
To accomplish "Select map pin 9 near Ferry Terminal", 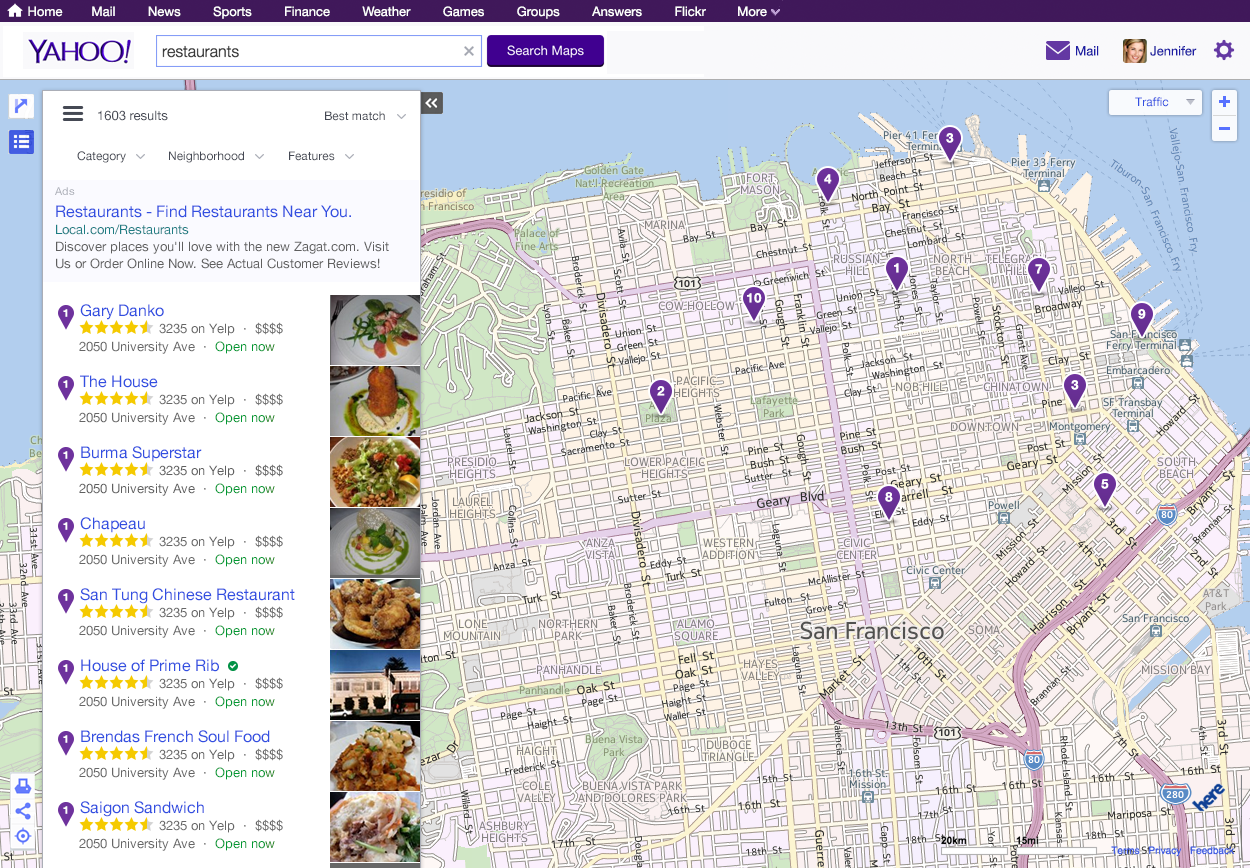I will (1141, 318).
